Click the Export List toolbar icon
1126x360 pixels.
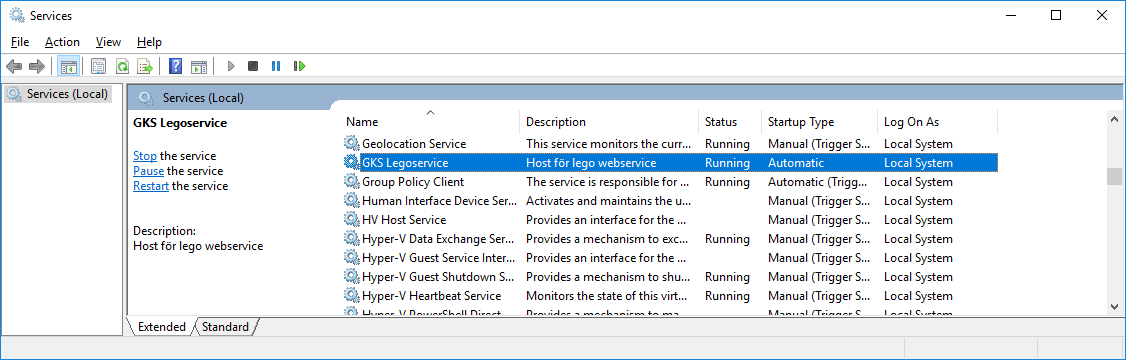point(146,66)
